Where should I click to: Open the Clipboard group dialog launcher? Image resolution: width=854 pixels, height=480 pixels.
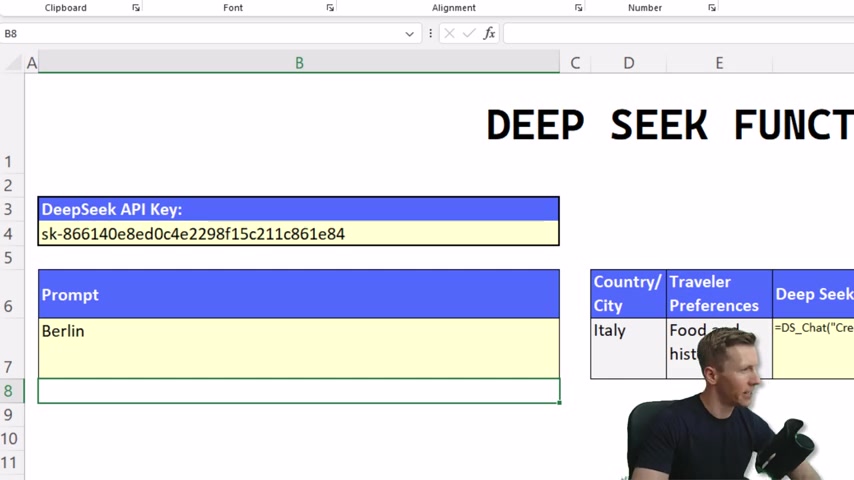136,8
